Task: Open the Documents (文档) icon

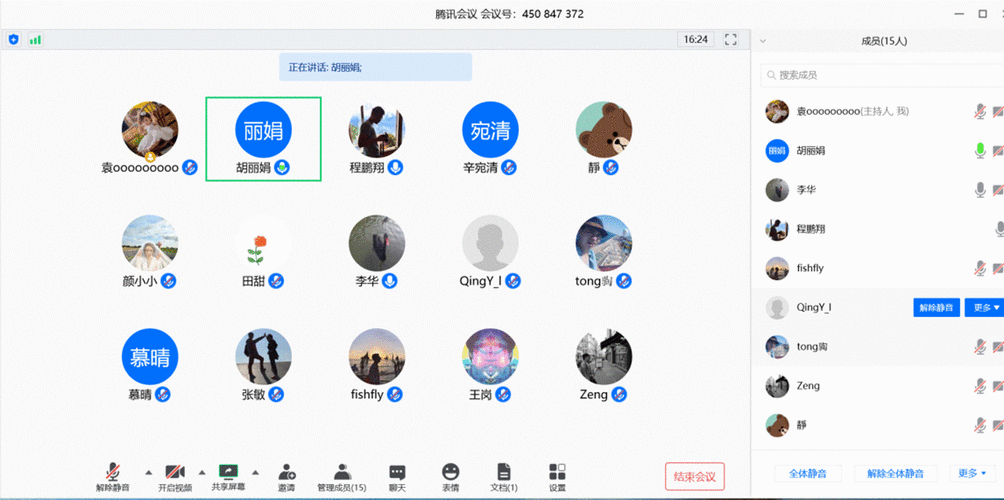Action: tap(504, 472)
